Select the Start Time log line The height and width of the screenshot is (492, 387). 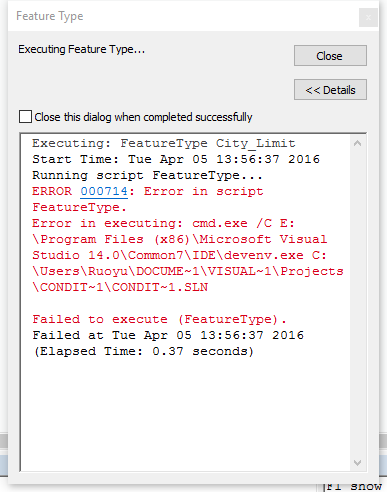click(176, 159)
